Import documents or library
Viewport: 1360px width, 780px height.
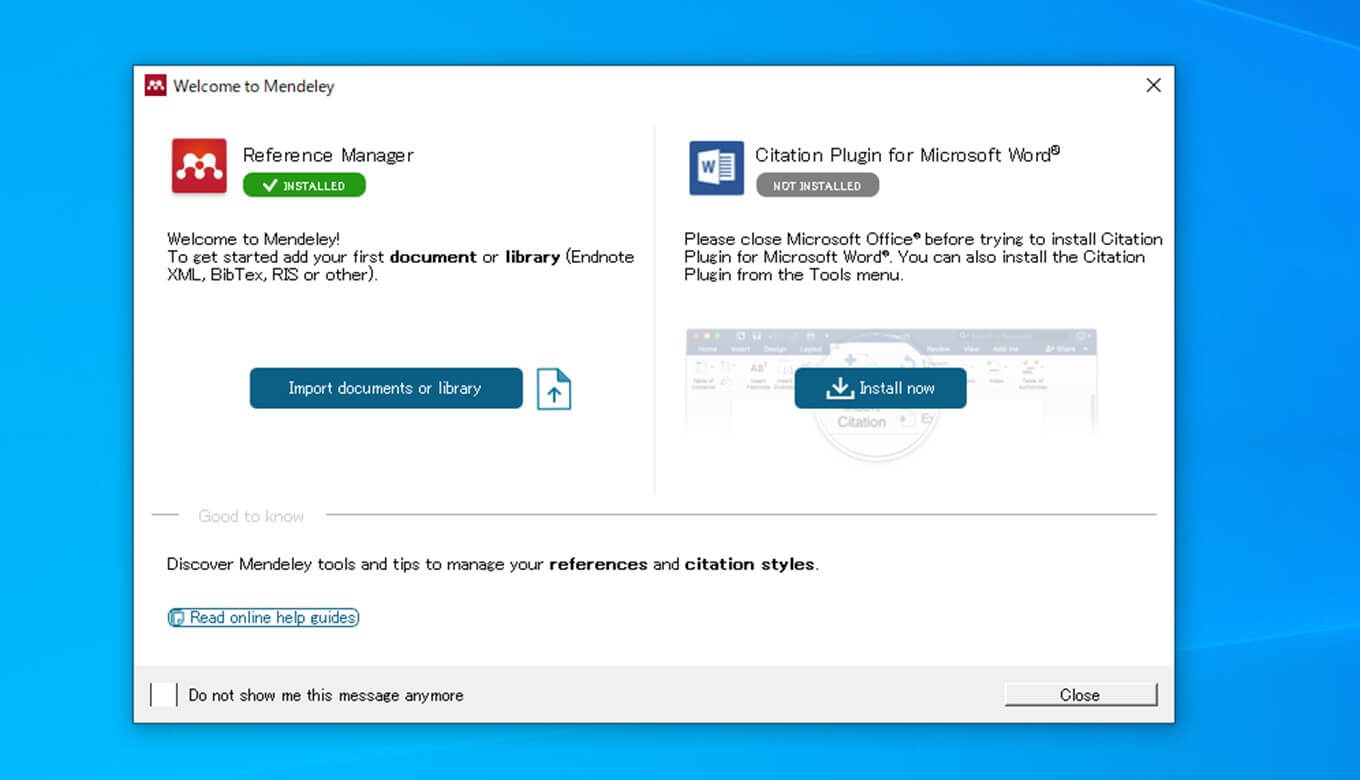386,388
